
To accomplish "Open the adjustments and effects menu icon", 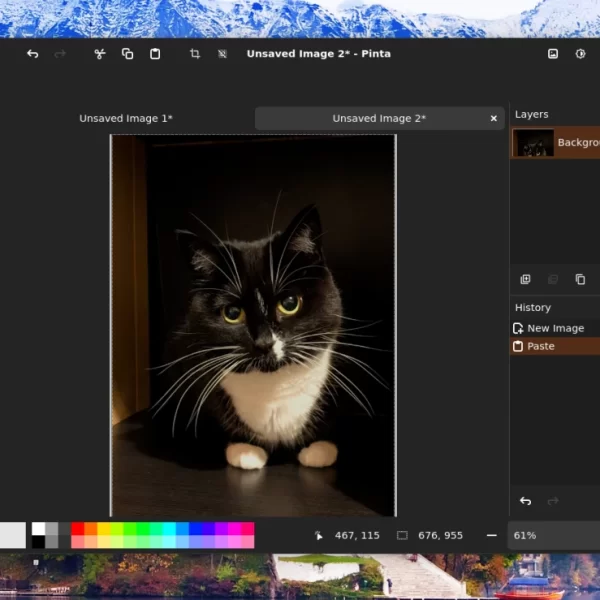I will (x=581, y=54).
